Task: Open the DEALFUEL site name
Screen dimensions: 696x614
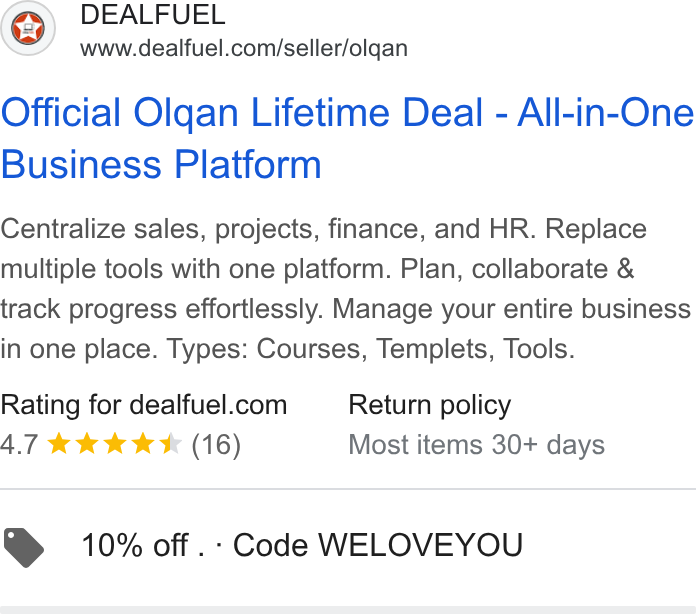Action: (153, 15)
